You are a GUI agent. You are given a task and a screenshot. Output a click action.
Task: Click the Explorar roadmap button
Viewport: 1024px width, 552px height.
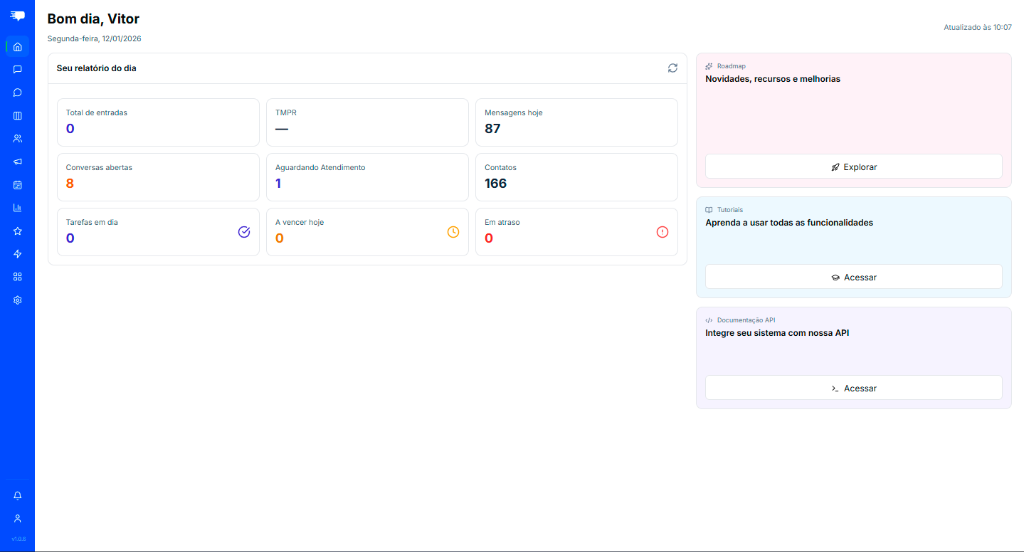[854, 167]
